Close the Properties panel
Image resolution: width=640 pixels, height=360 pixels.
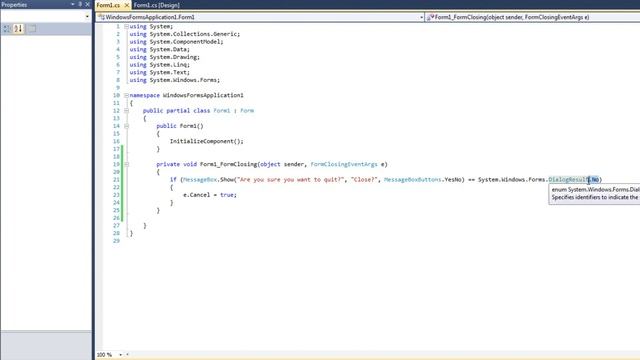click(87, 4)
